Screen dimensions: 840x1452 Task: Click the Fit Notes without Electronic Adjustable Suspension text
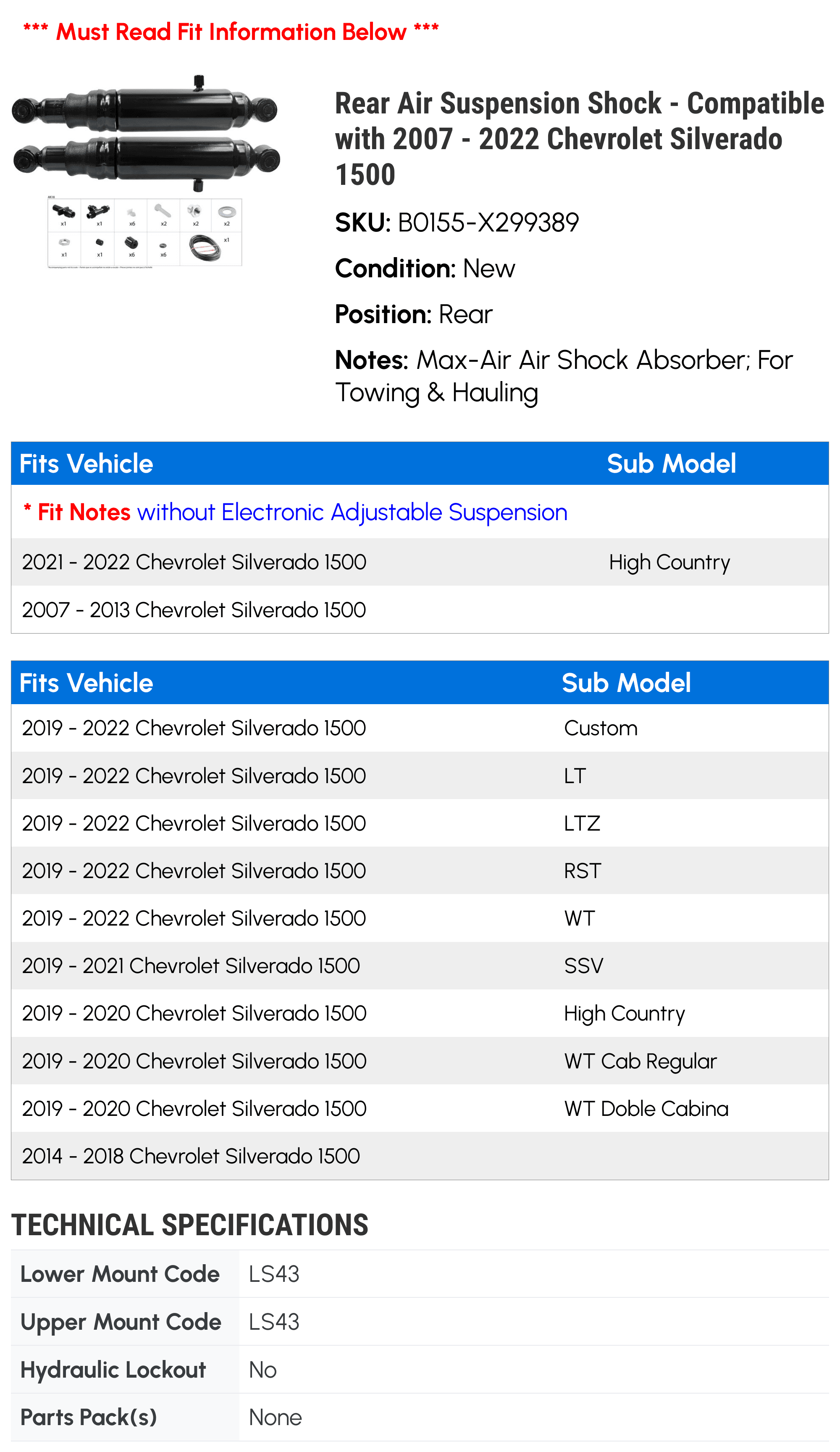pyautogui.click(x=295, y=512)
